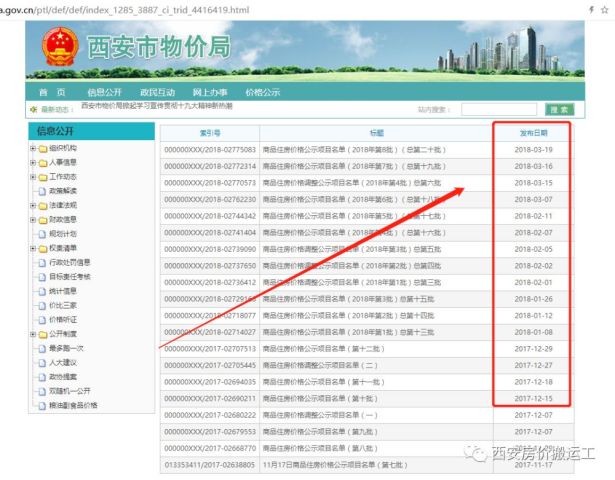The width and height of the screenshot is (615, 480).
Task: Click index number 000000XXX/2018-02775083
Action: (210, 150)
